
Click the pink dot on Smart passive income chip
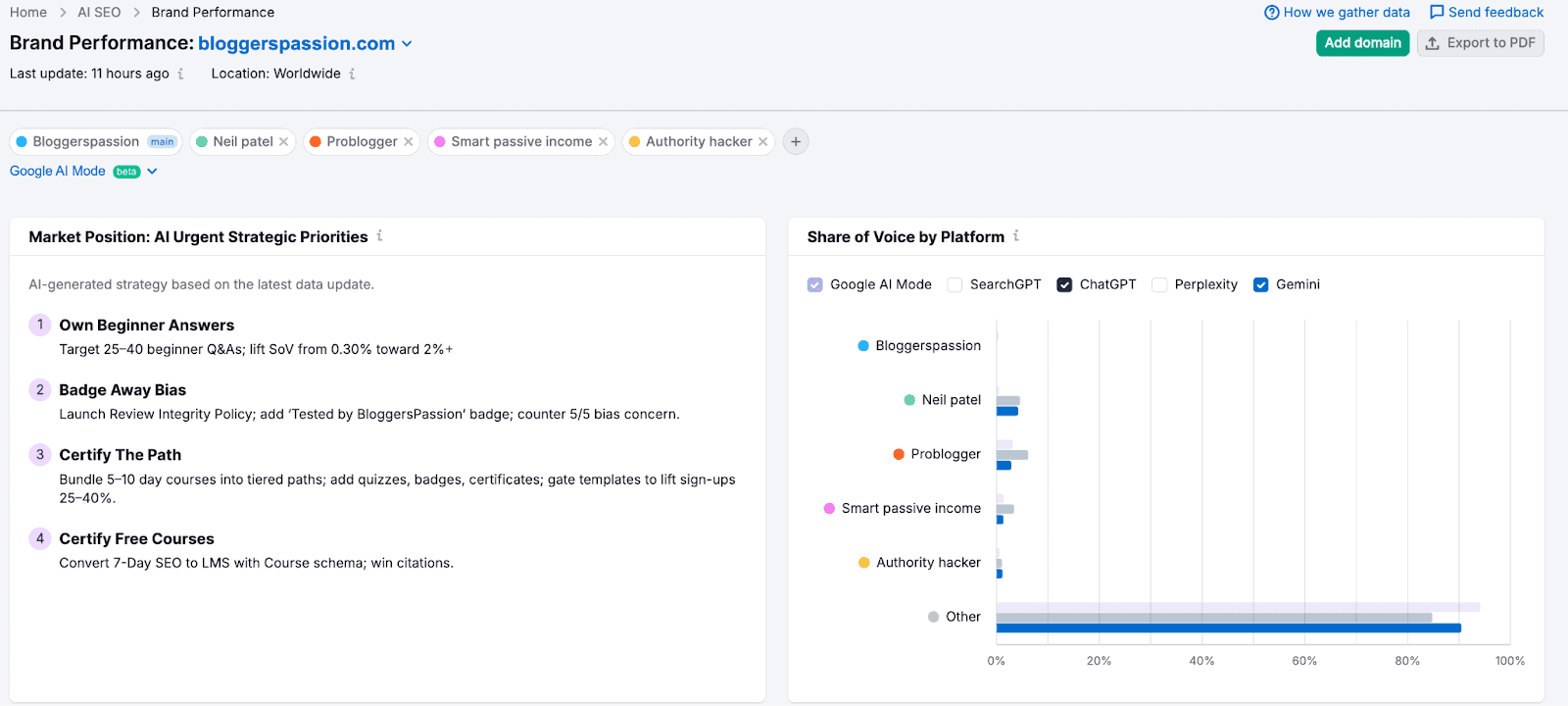tap(440, 142)
